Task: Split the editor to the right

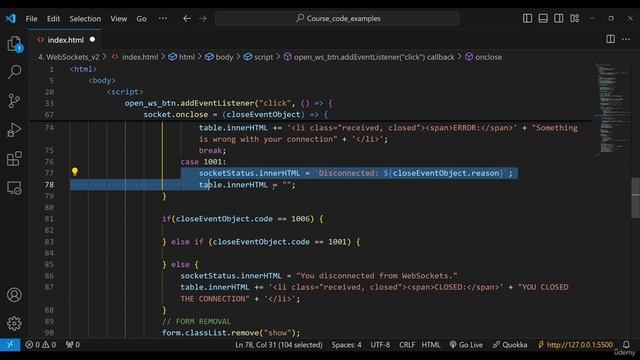Action: [x=610, y=39]
